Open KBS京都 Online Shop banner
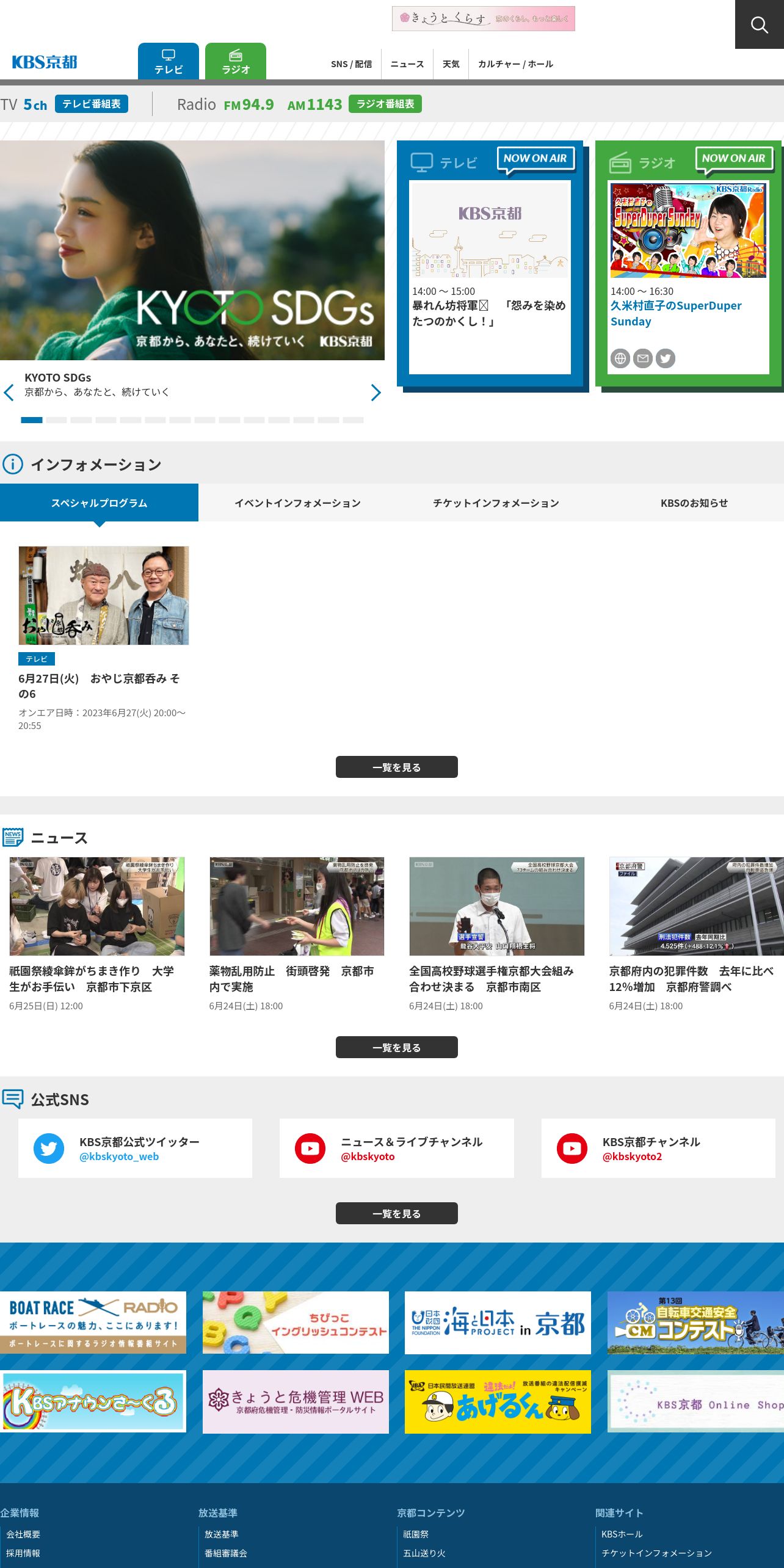This screenshot has width=784, height=1568. (696, 1402)
